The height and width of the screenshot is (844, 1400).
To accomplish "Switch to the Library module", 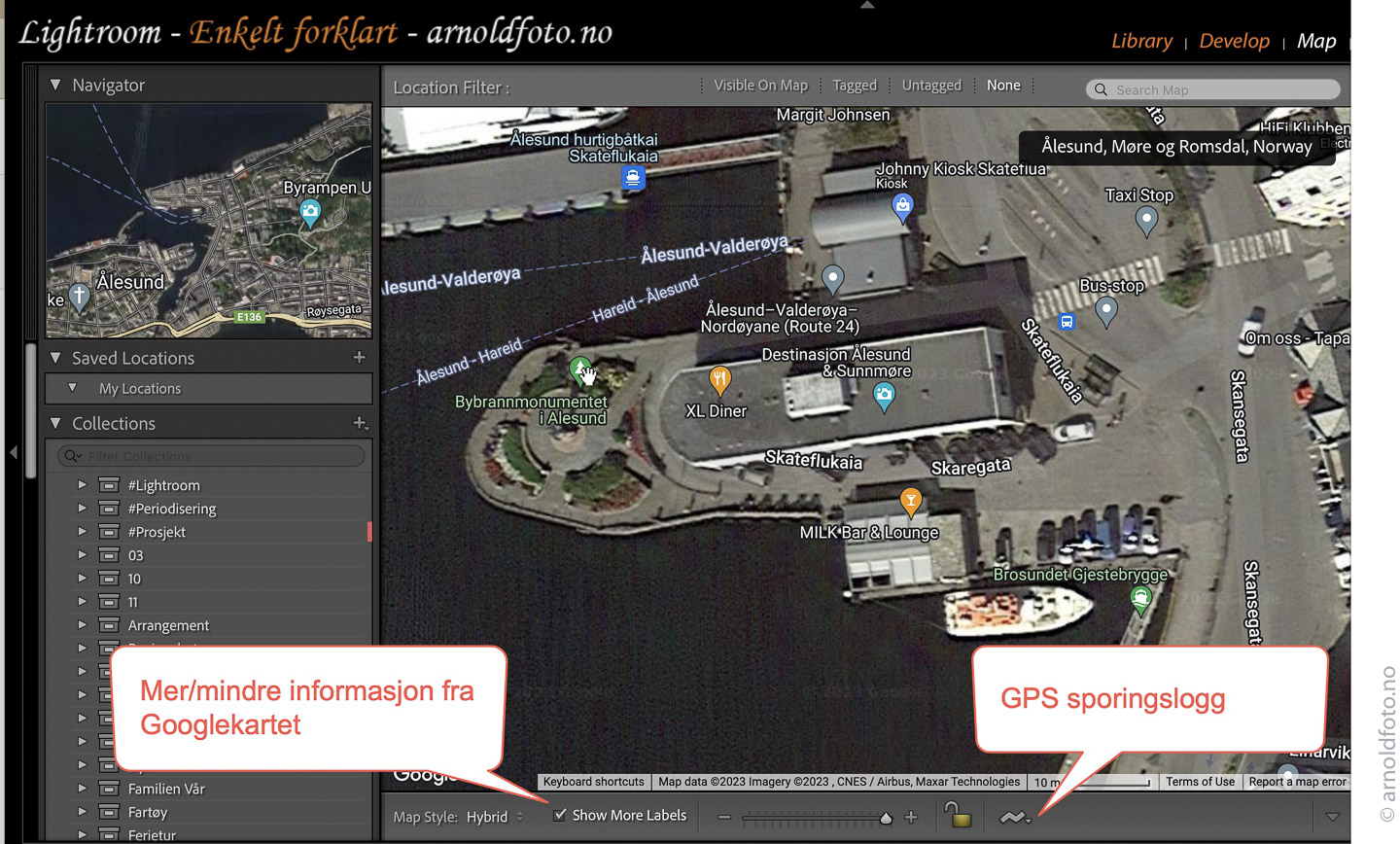I will (1141, 41).
